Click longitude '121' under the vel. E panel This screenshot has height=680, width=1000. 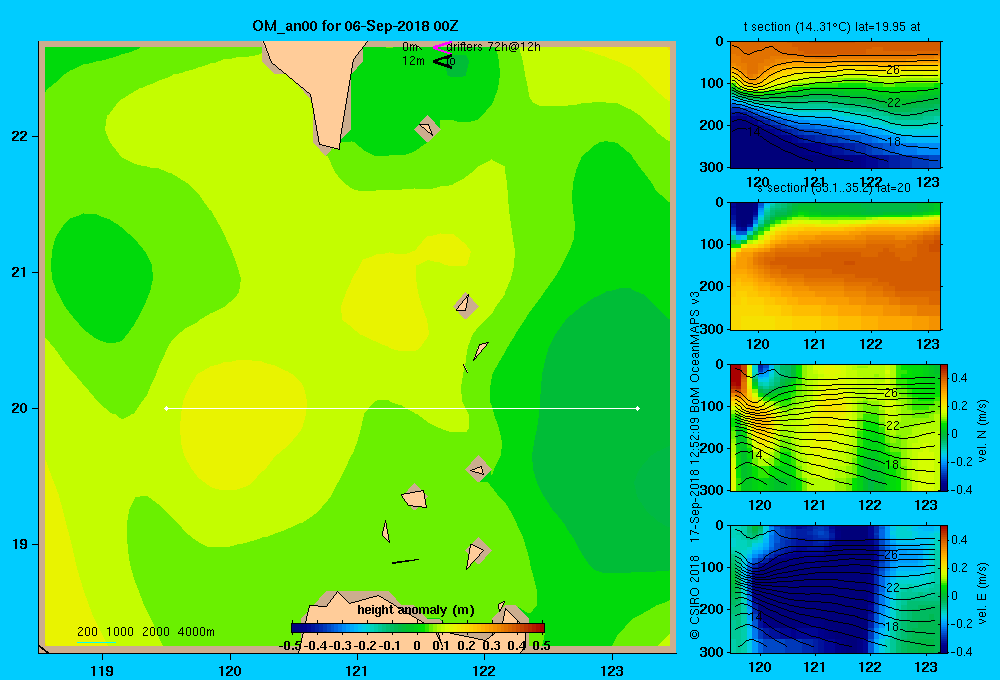(814, 667)
